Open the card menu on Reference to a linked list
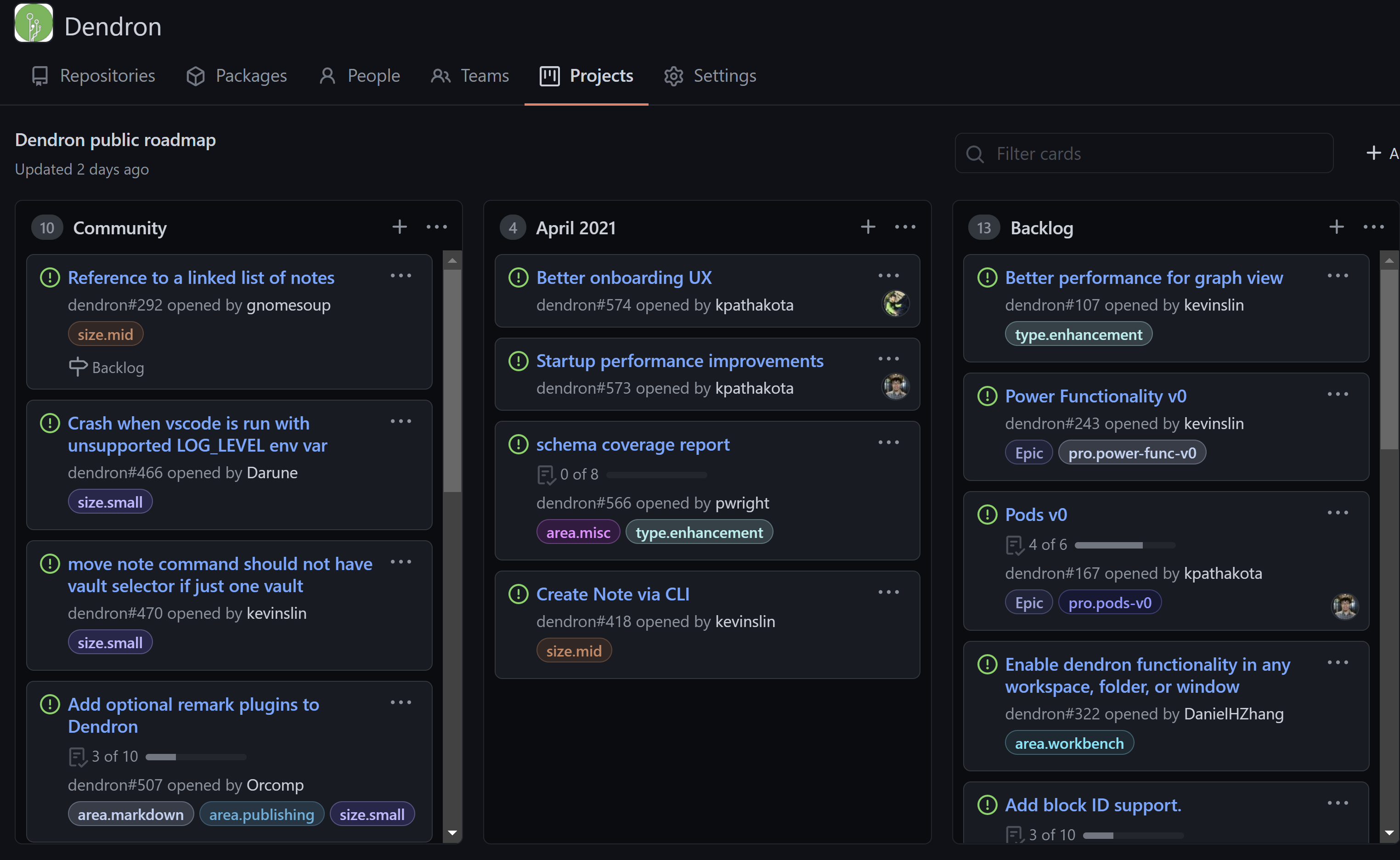Screen dimensions: 1400x860 click(401, 276)
